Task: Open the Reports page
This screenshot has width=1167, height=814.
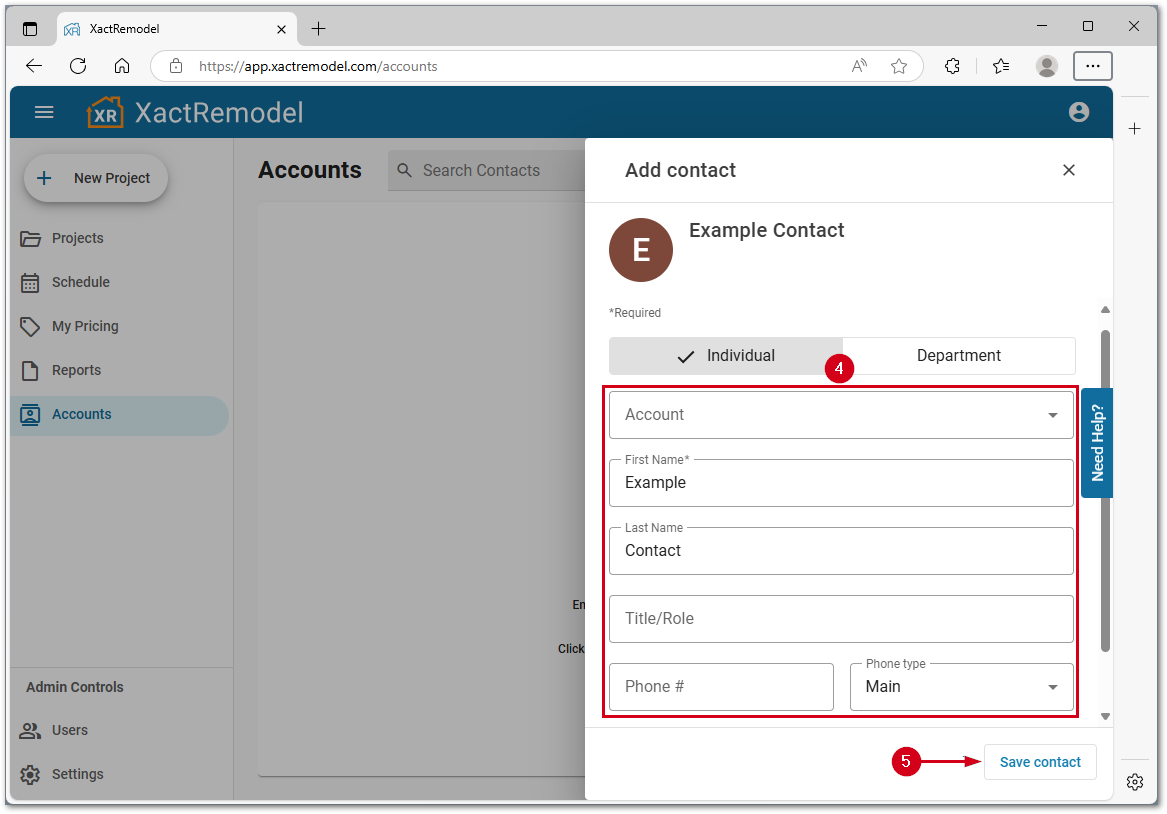Action: click(x=76, y=370)
